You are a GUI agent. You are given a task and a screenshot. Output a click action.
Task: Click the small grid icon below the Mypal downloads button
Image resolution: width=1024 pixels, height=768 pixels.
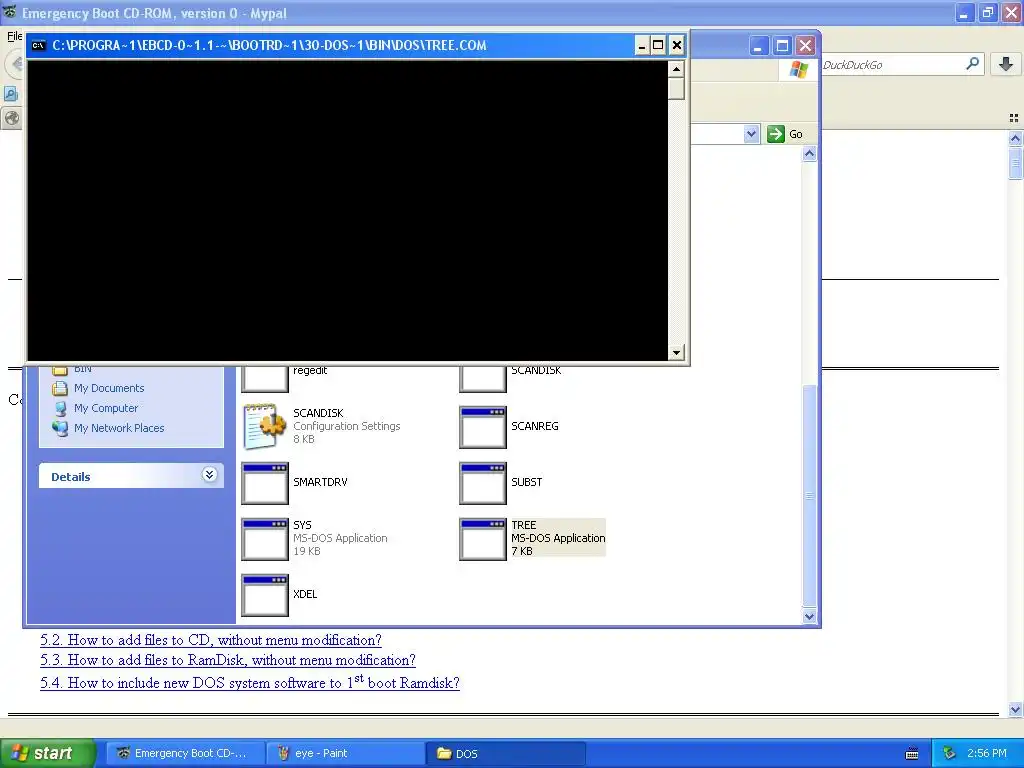click(x=1014, y=118)
